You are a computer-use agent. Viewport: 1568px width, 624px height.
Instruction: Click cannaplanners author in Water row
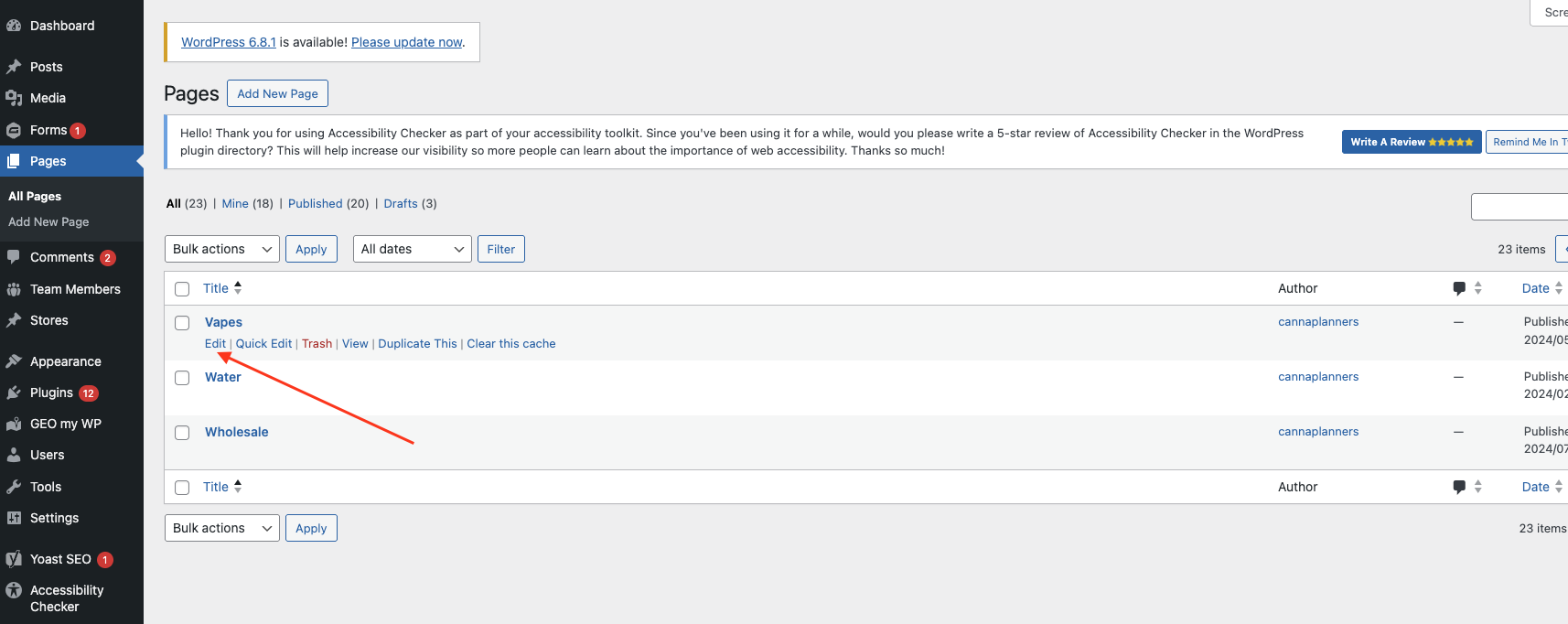tap(1318, 376)
